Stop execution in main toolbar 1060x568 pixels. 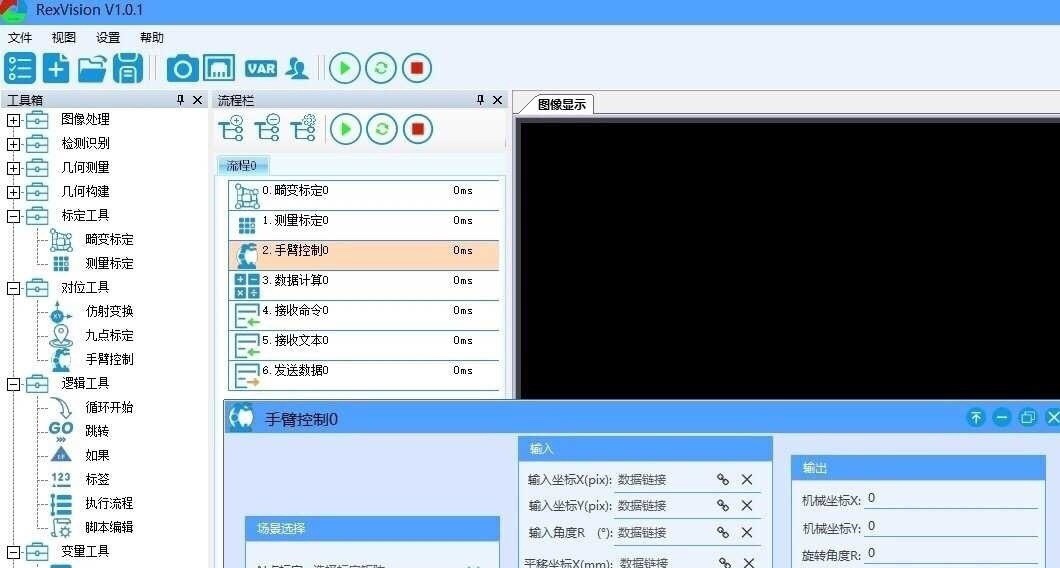tap(417, 68)
